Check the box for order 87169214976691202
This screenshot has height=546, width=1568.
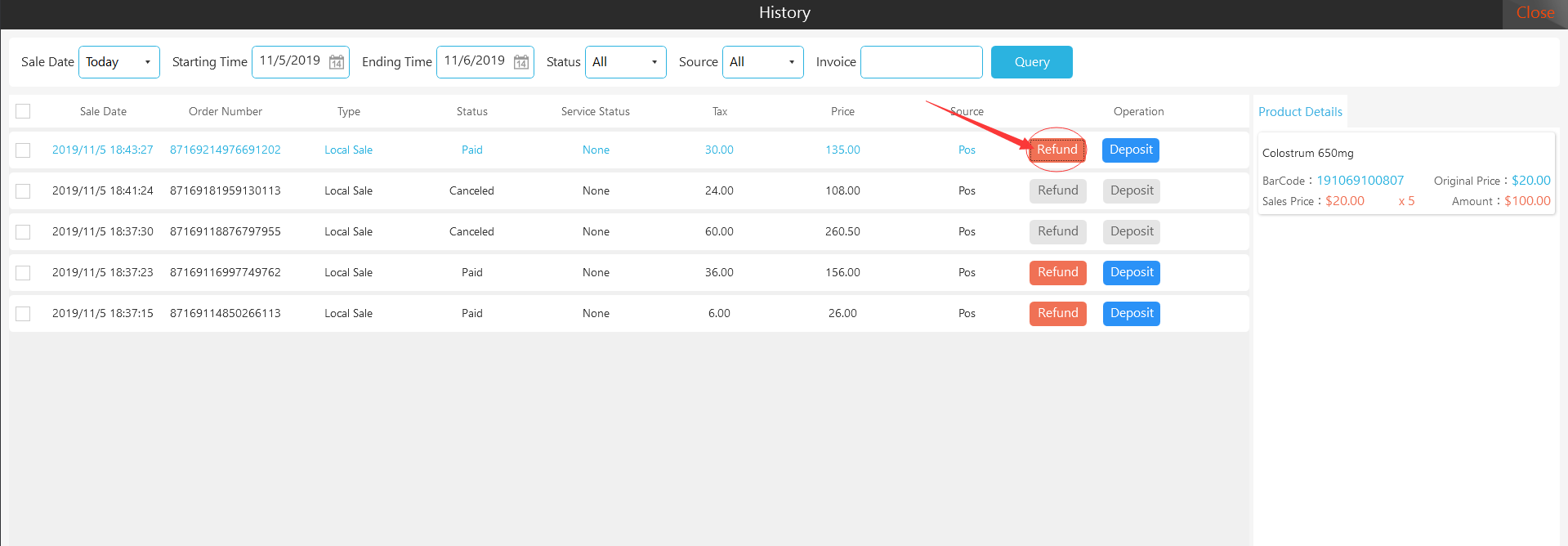tap(23, 150)
